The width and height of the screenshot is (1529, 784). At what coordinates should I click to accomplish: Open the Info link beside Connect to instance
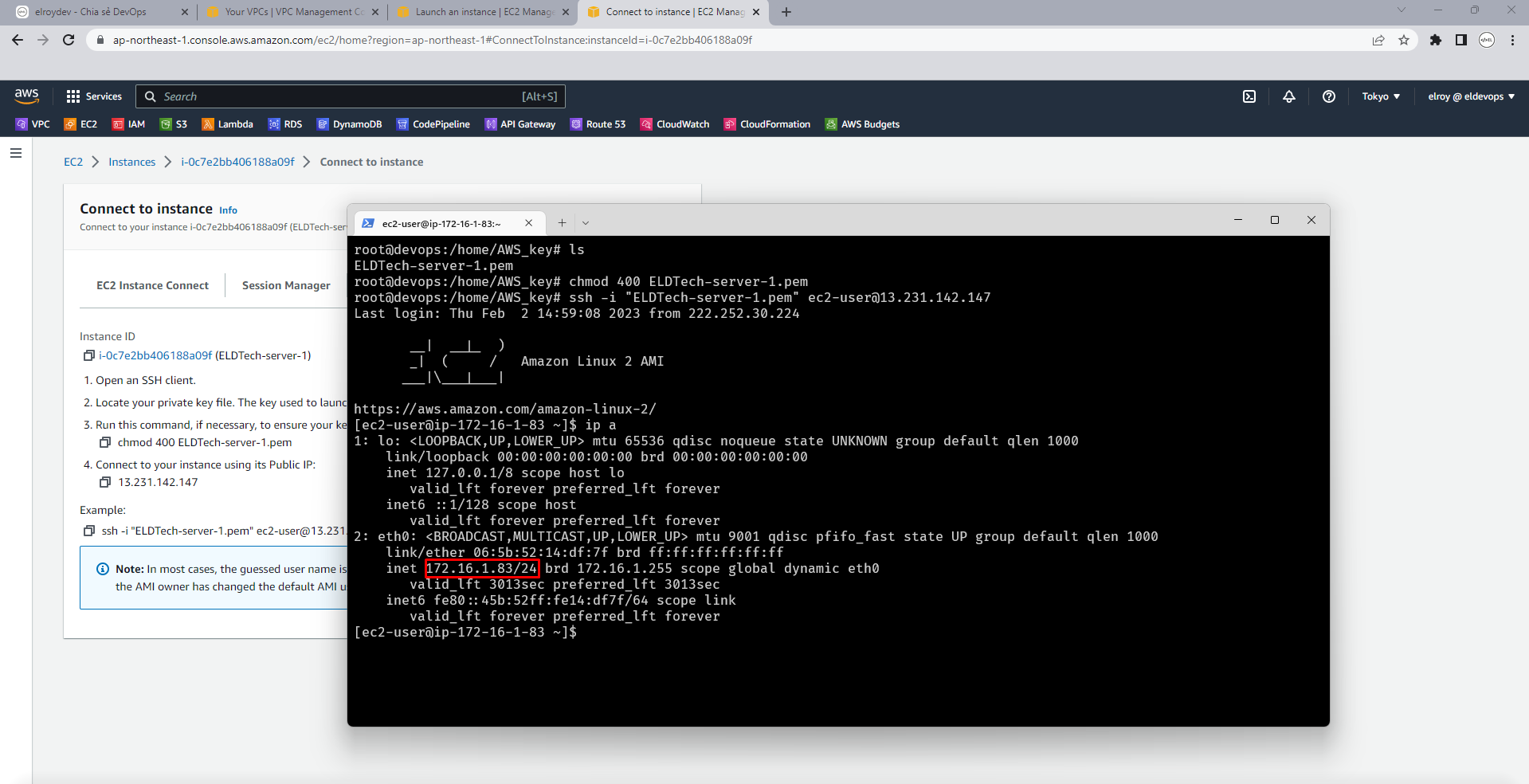coord(228,210)
